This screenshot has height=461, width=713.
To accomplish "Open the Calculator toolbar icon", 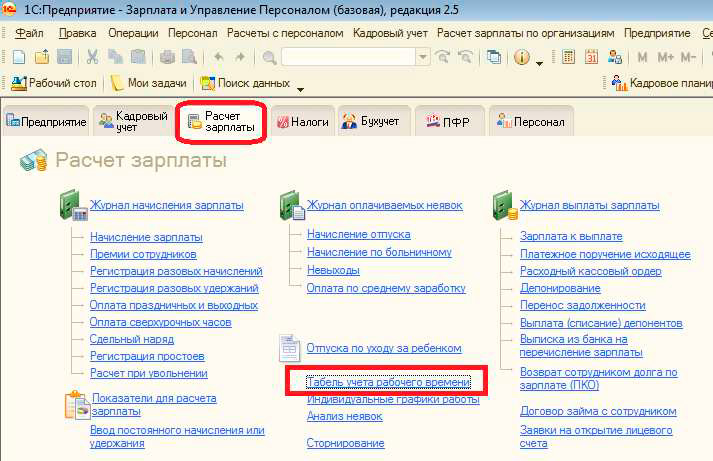I will 568,57.
